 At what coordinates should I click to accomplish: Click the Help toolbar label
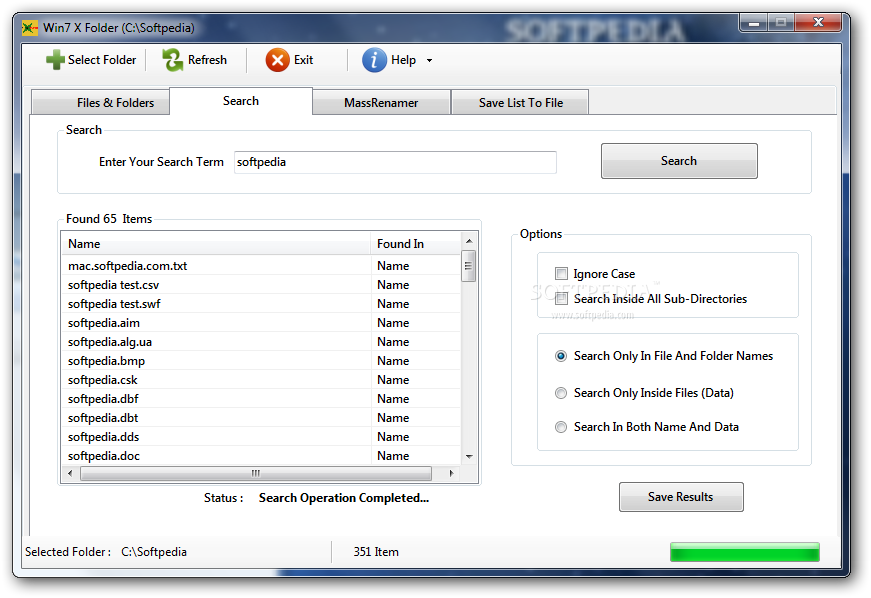click(x=403, y=60)
